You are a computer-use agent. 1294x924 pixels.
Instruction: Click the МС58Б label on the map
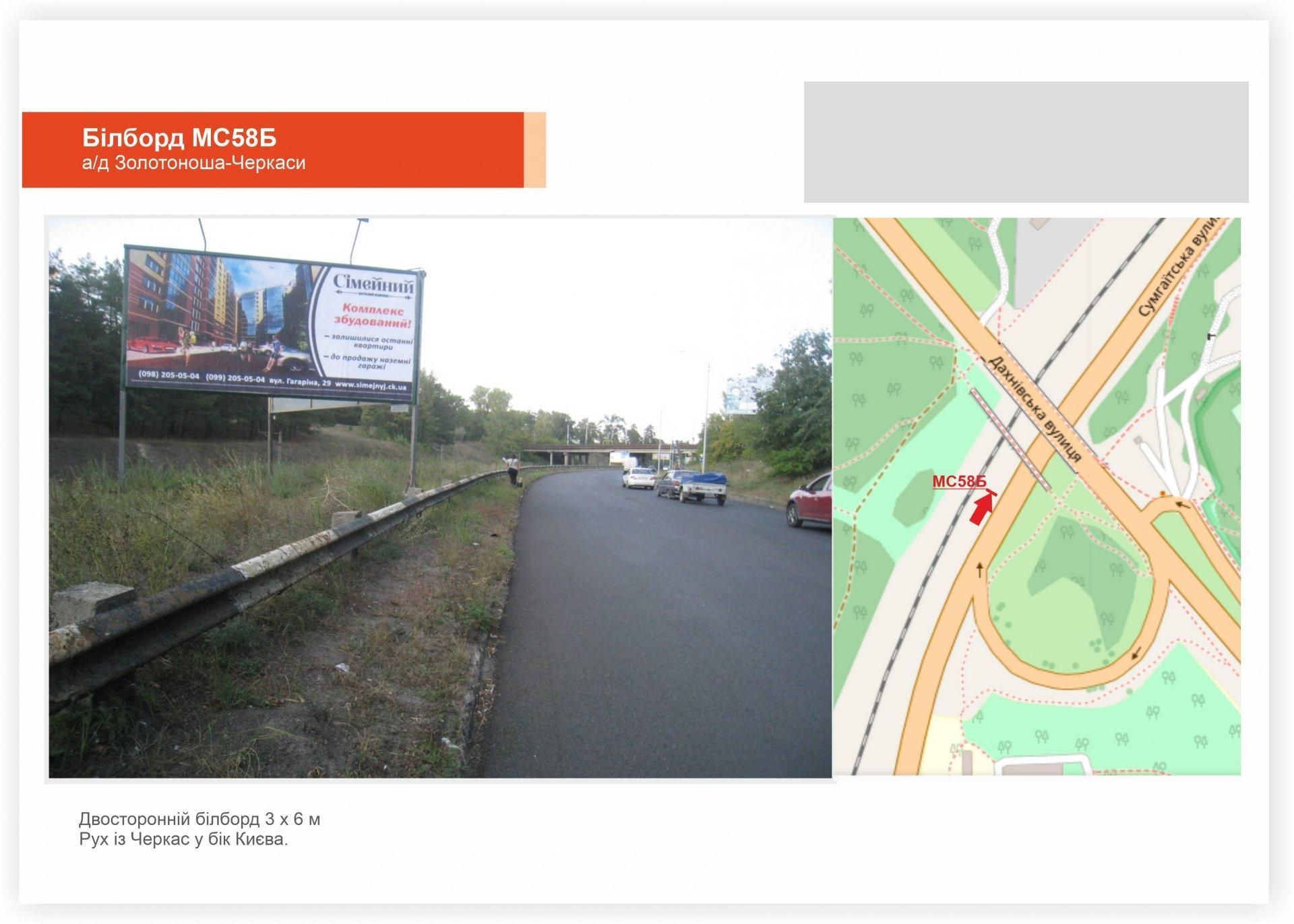(x=959, y=482)
